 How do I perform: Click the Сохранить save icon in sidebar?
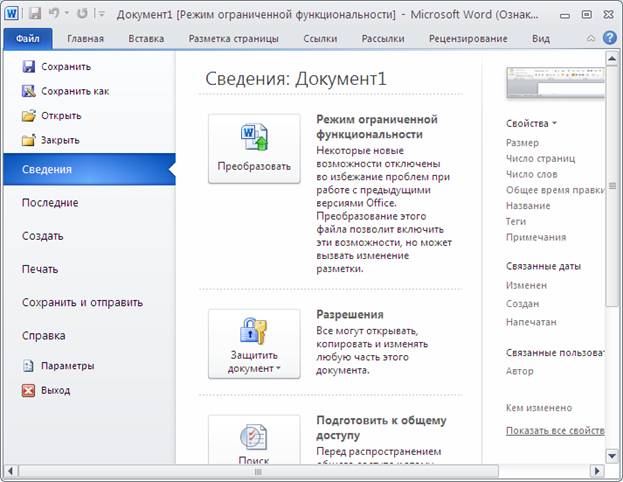coord(28,67)
